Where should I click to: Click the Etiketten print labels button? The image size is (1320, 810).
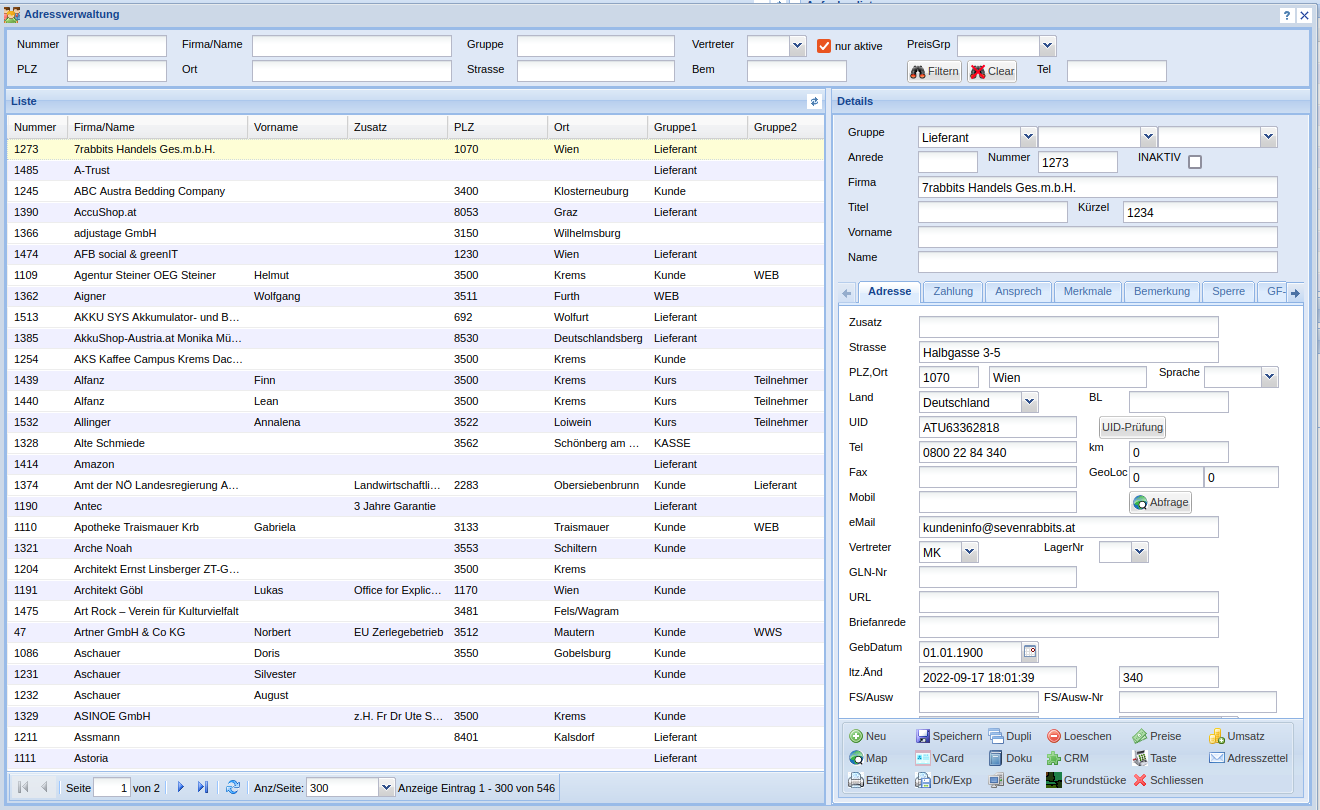pyautogui.click(x=878, y=780)
